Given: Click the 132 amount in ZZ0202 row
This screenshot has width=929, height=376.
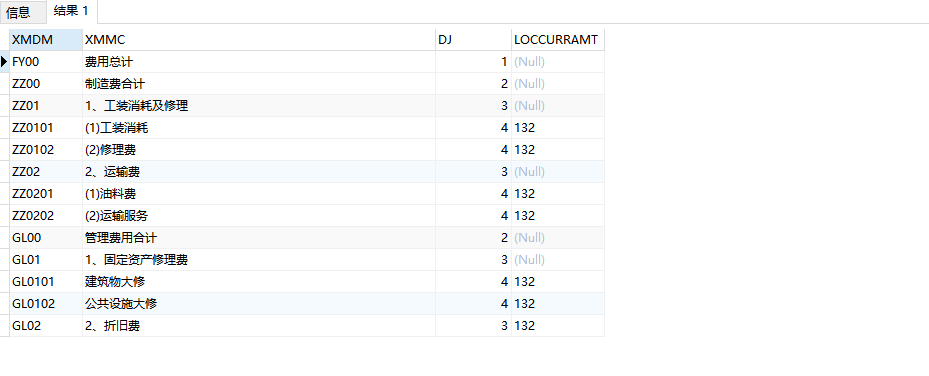Looking at the screenshot, I should (x=558, y=215).
